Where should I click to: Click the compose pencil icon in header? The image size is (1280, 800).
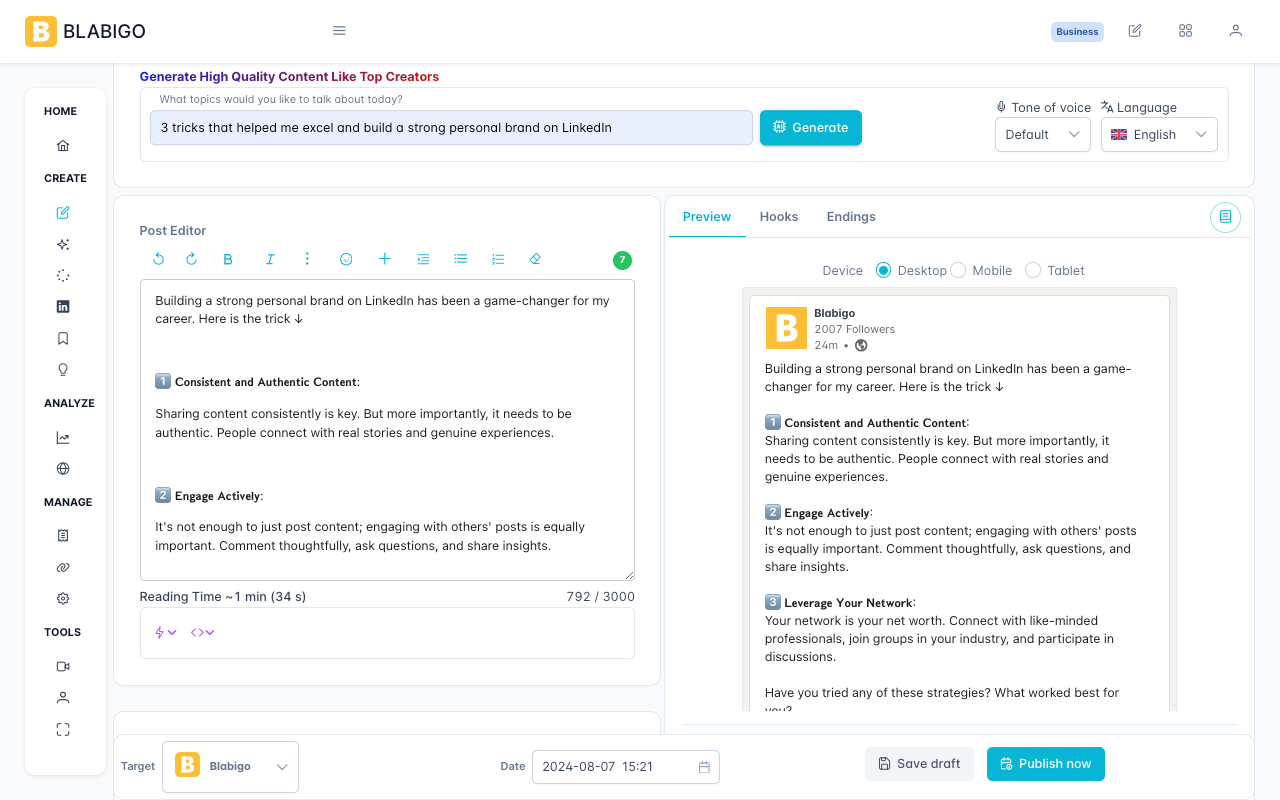coord(1135,31)
